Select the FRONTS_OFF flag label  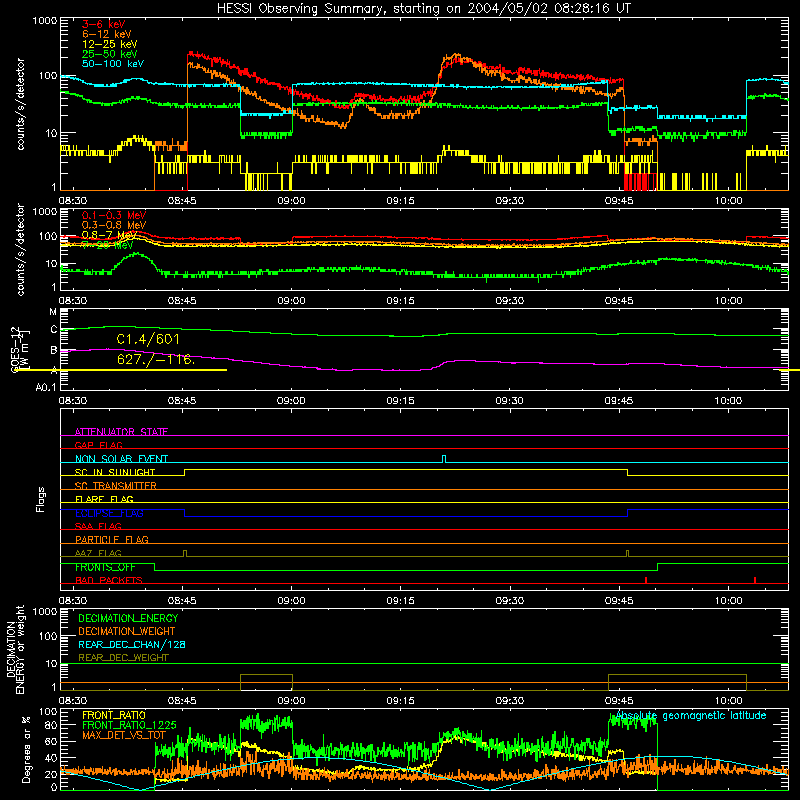[x=105, y=567]
